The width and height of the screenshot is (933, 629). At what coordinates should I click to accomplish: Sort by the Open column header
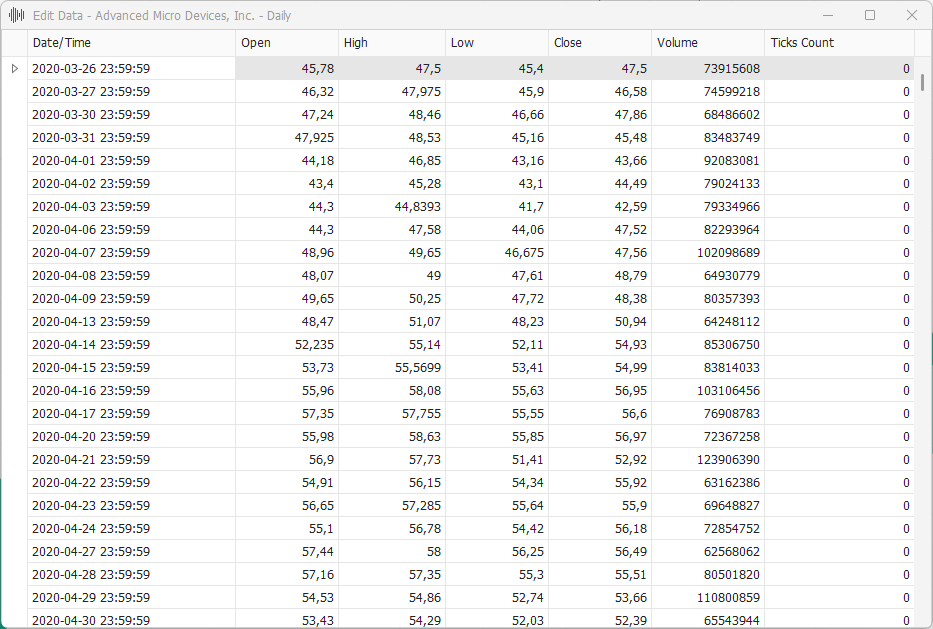point(287,43)
